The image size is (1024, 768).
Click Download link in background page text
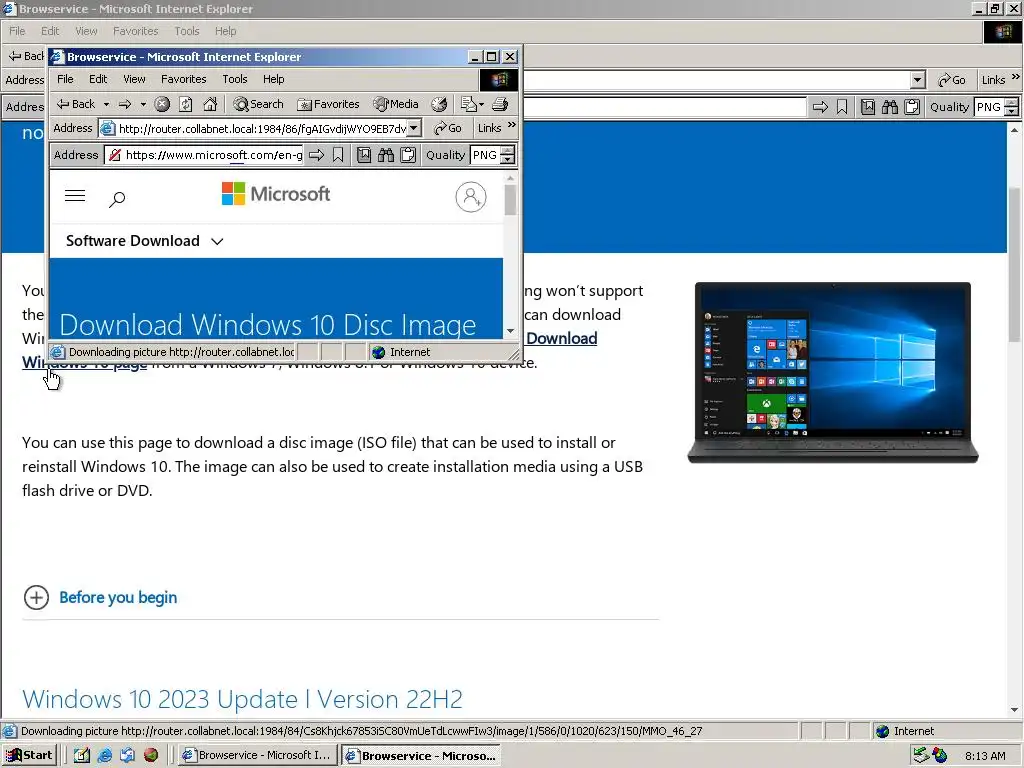coord(562,338)
